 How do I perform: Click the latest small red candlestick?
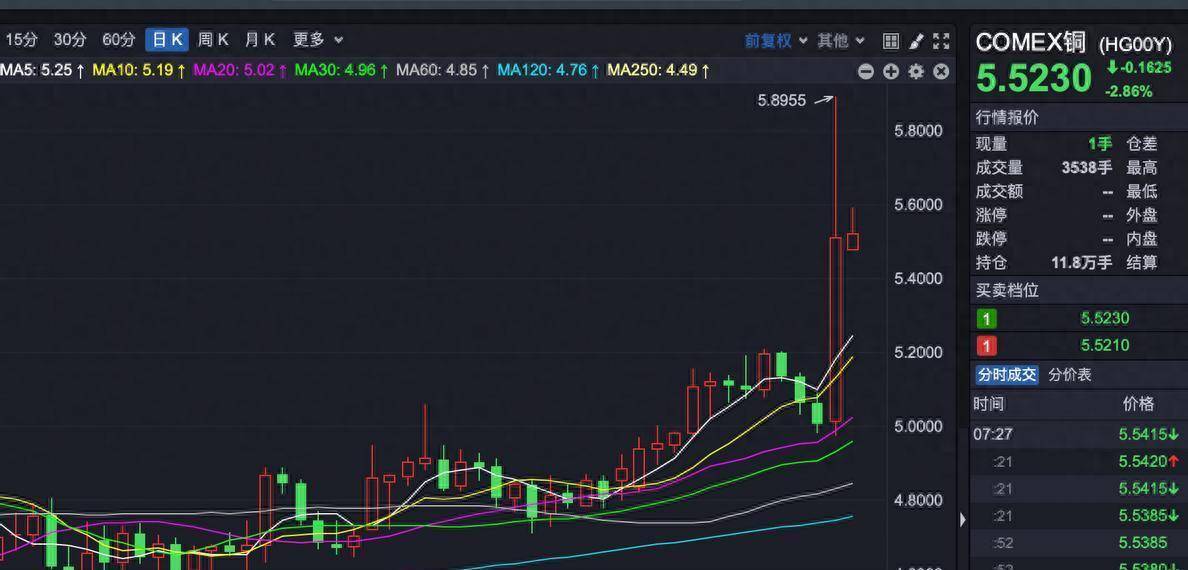pos(852,241)
